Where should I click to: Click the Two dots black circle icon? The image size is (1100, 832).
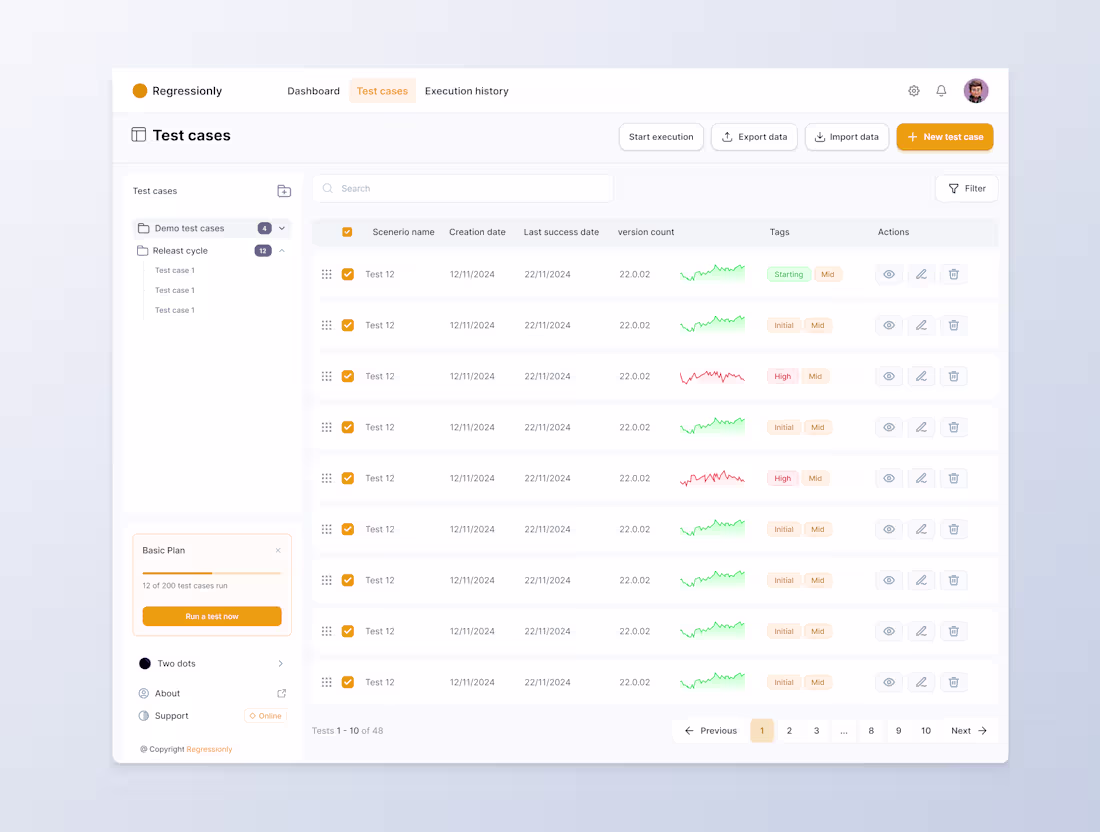145,664
